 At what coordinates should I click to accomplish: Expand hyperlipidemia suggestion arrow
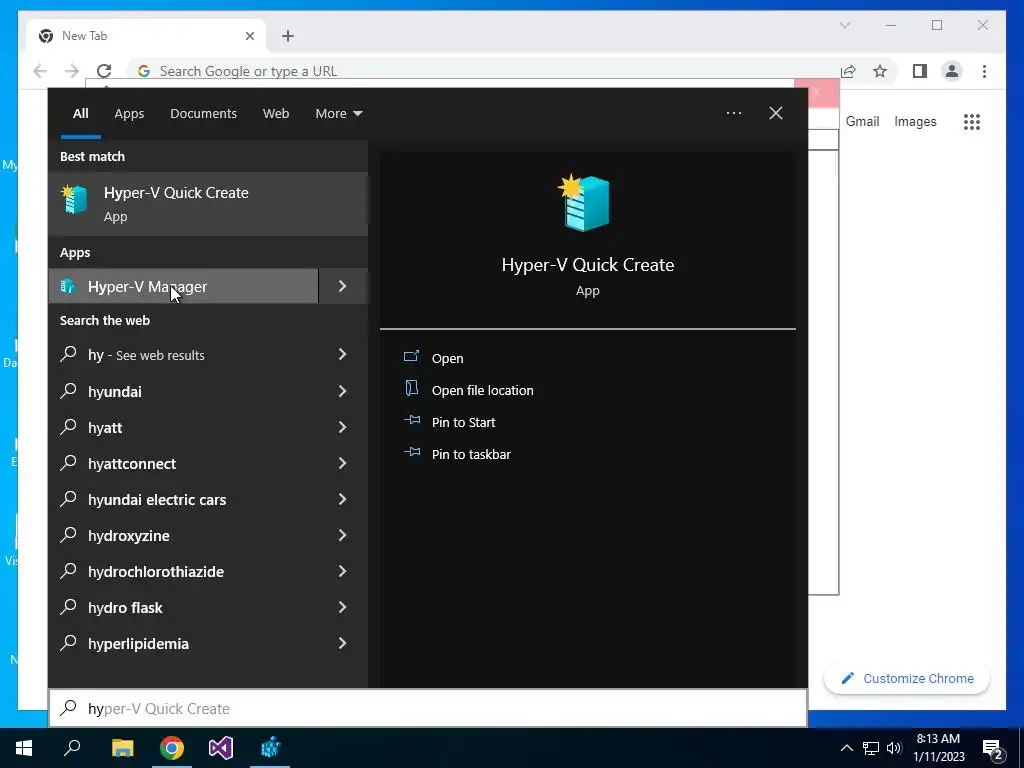pyautogui.click(x=342, y=643)
